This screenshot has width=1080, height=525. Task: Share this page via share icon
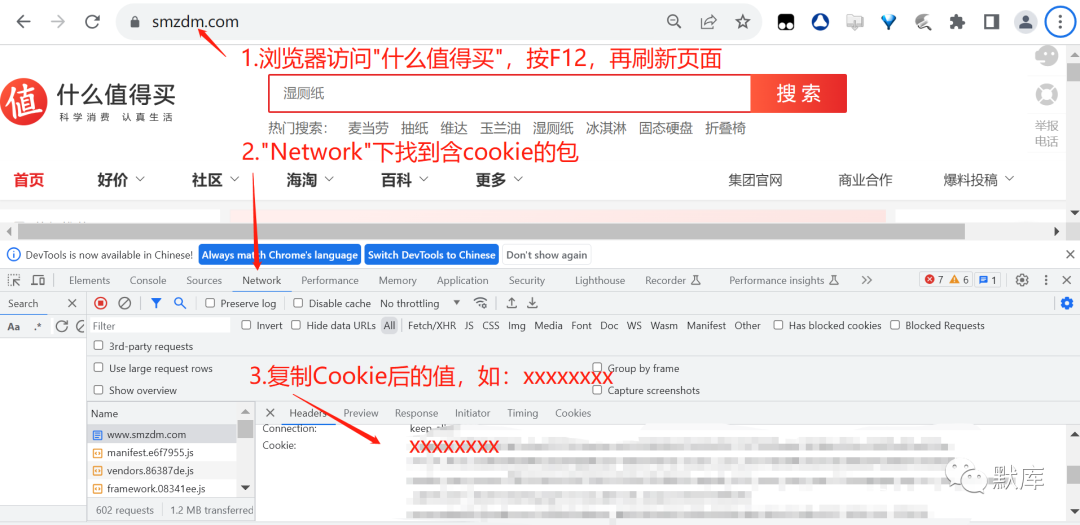coord(708,22)
